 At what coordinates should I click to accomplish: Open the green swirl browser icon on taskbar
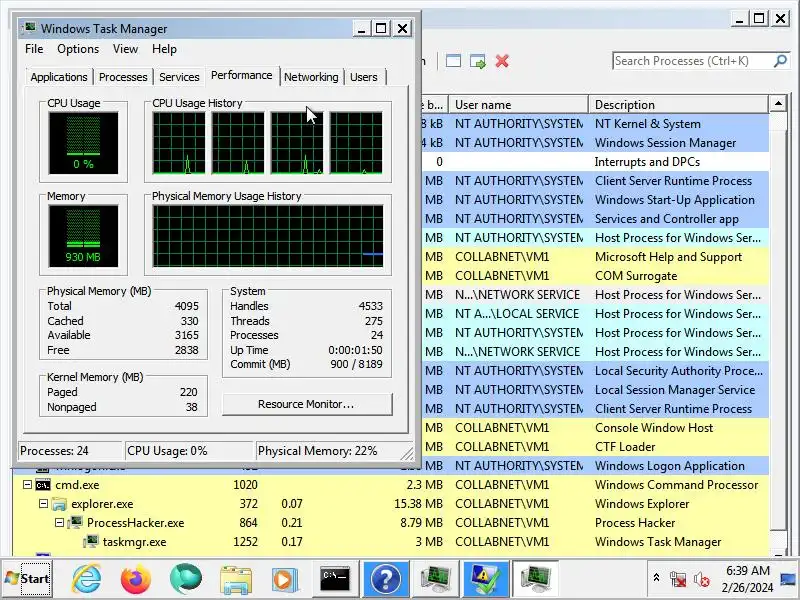[185, 579]
